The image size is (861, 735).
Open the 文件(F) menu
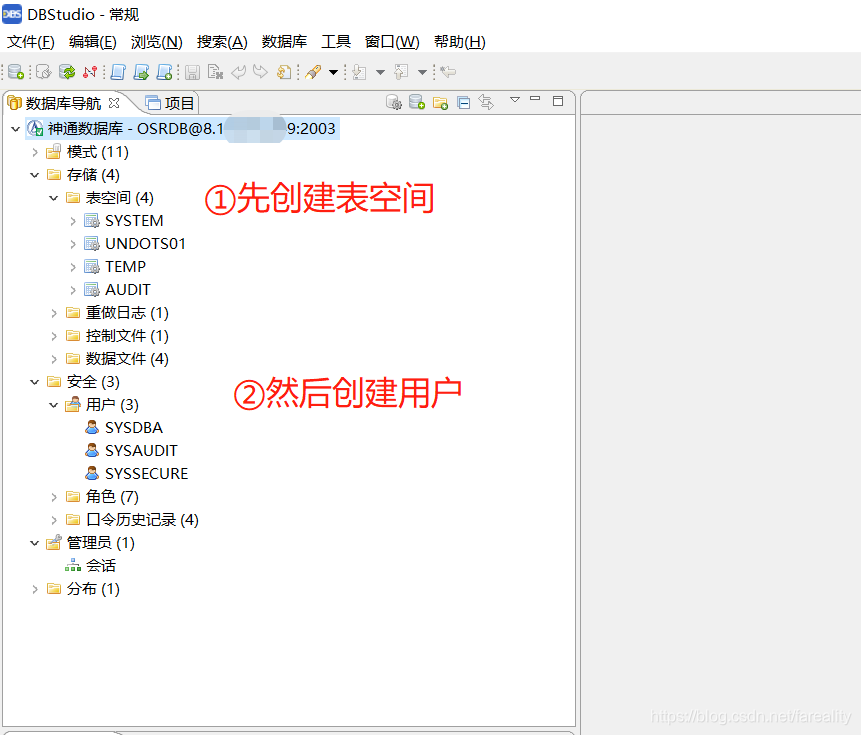coord(31,42)
